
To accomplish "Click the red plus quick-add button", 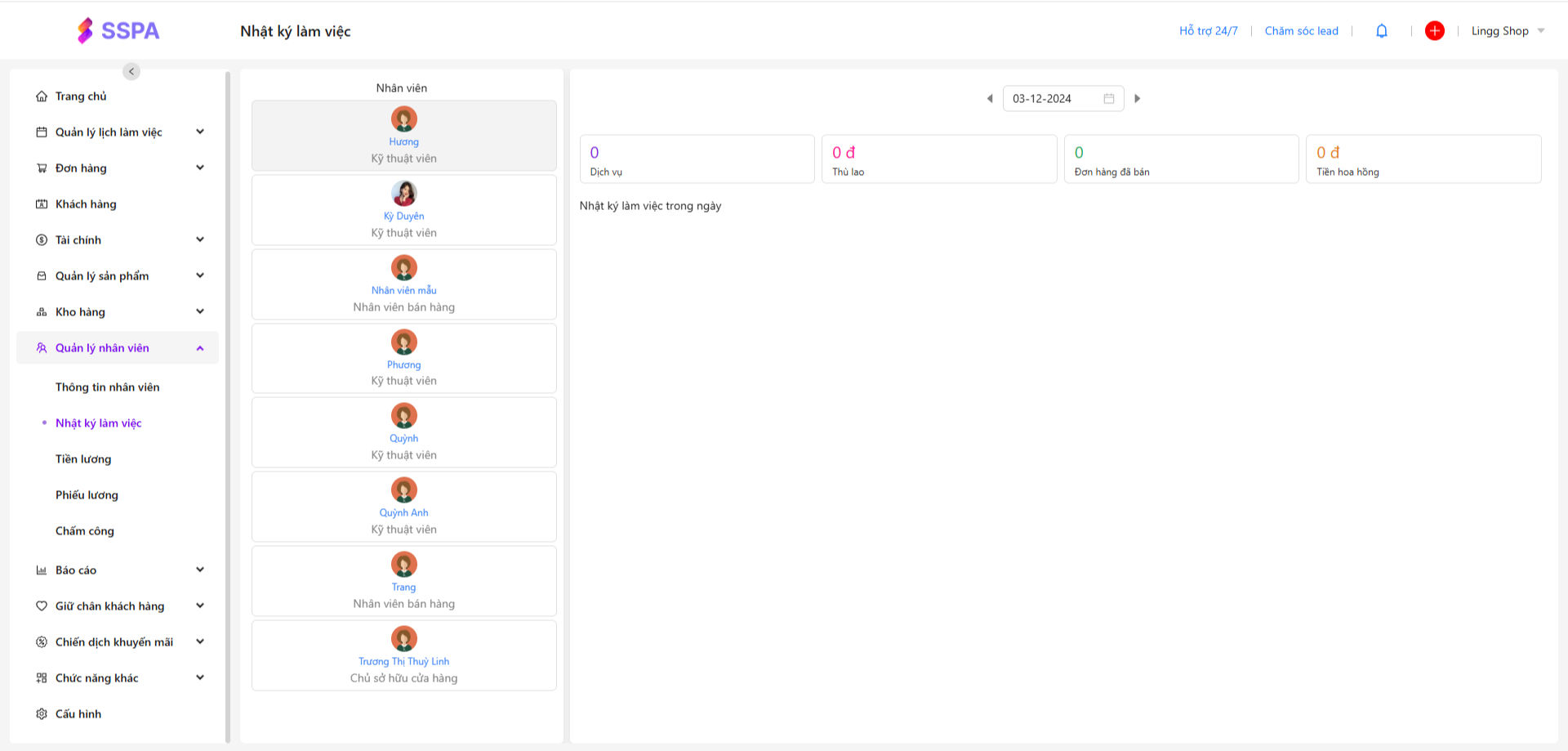I will (1435, 31).
